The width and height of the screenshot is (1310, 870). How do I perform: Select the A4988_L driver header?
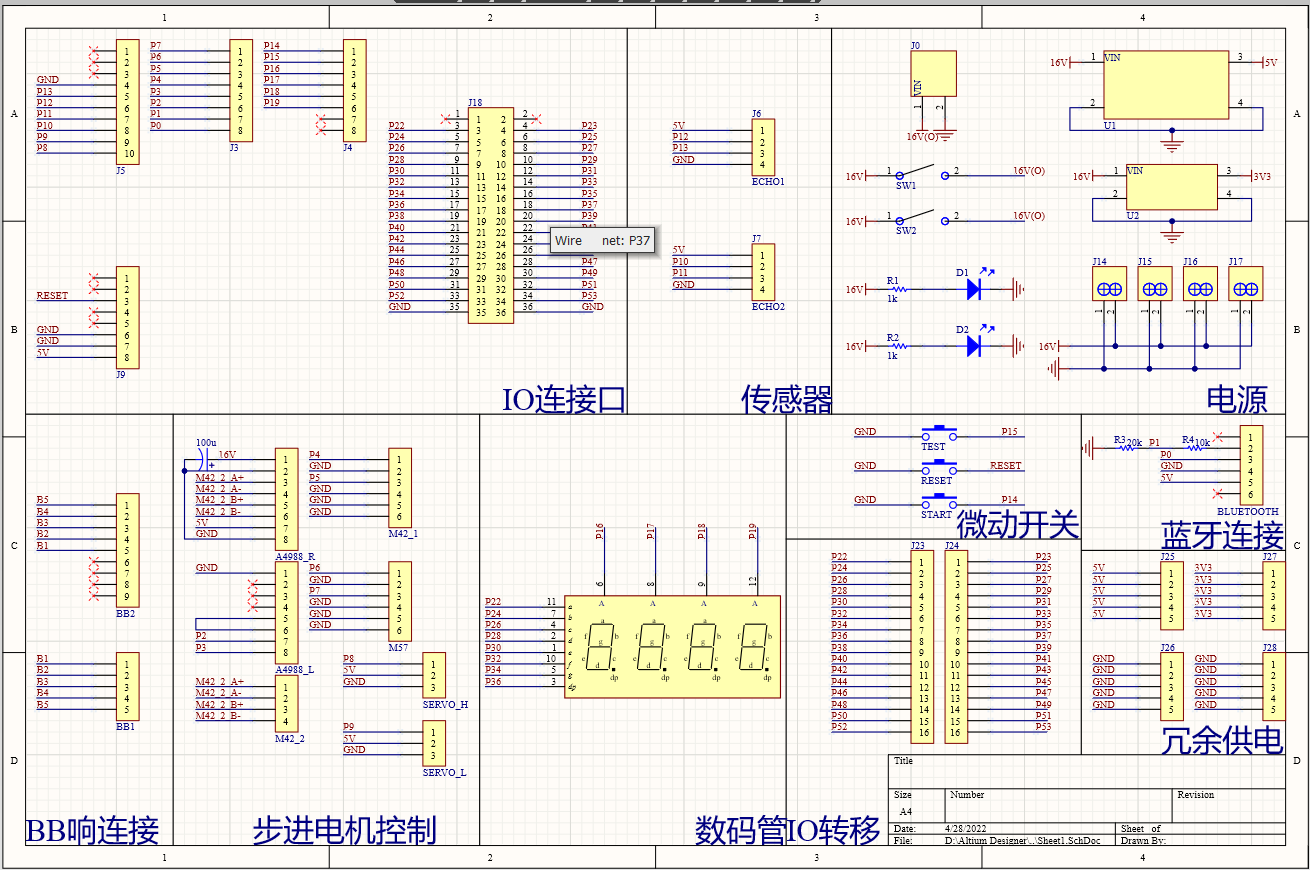(x=286, y=612)
